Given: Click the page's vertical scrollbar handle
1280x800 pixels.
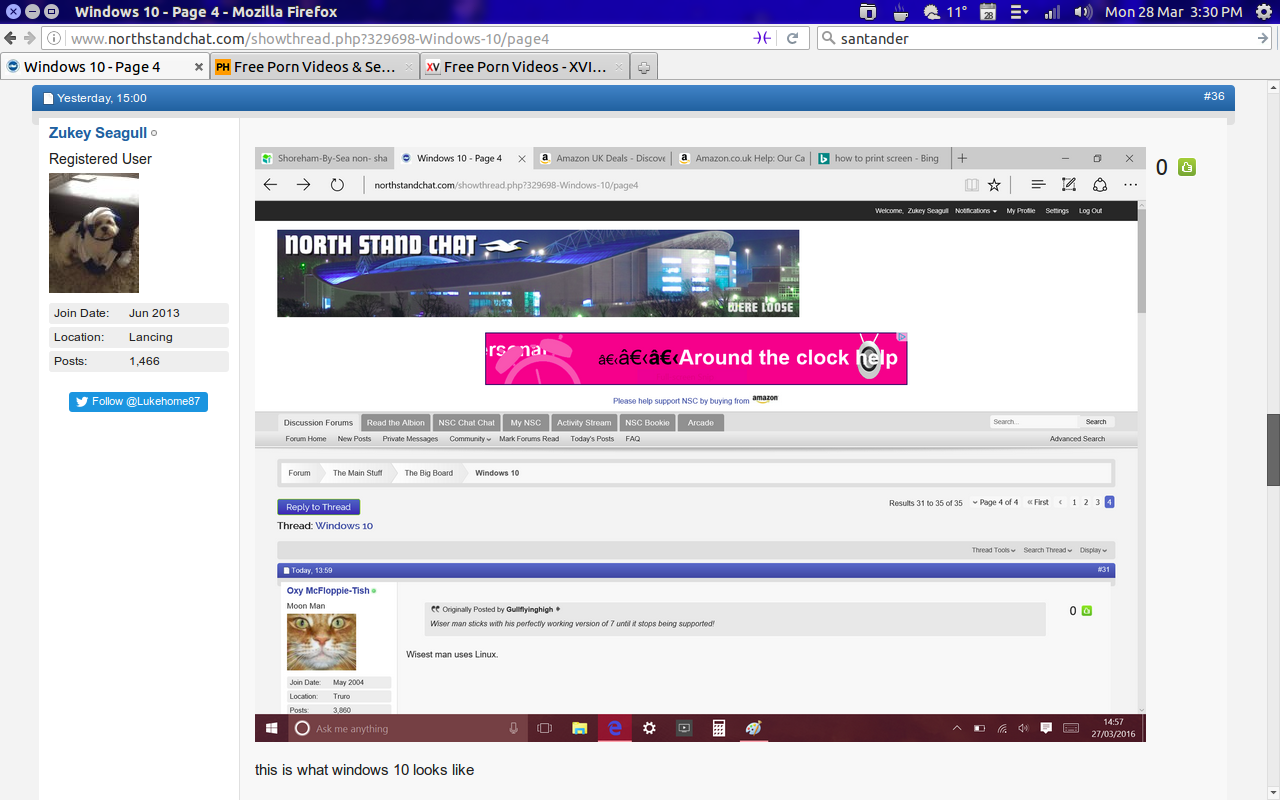Looking at the screenshot, I should tap(1273, 450).
